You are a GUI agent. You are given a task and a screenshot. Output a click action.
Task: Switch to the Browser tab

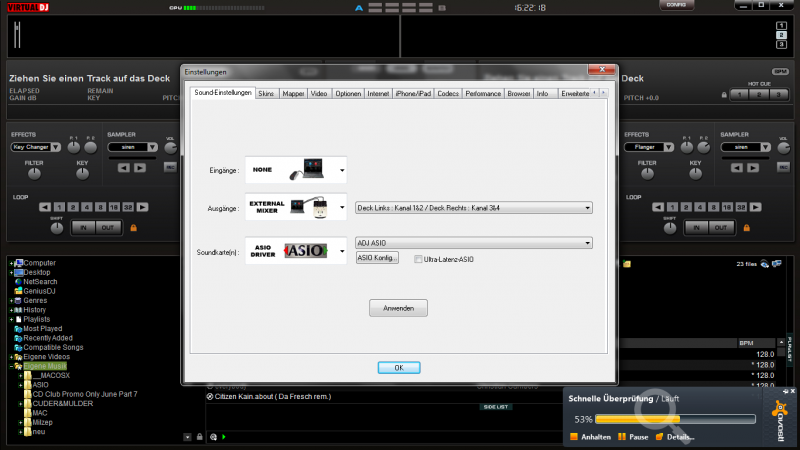(518, 93)
